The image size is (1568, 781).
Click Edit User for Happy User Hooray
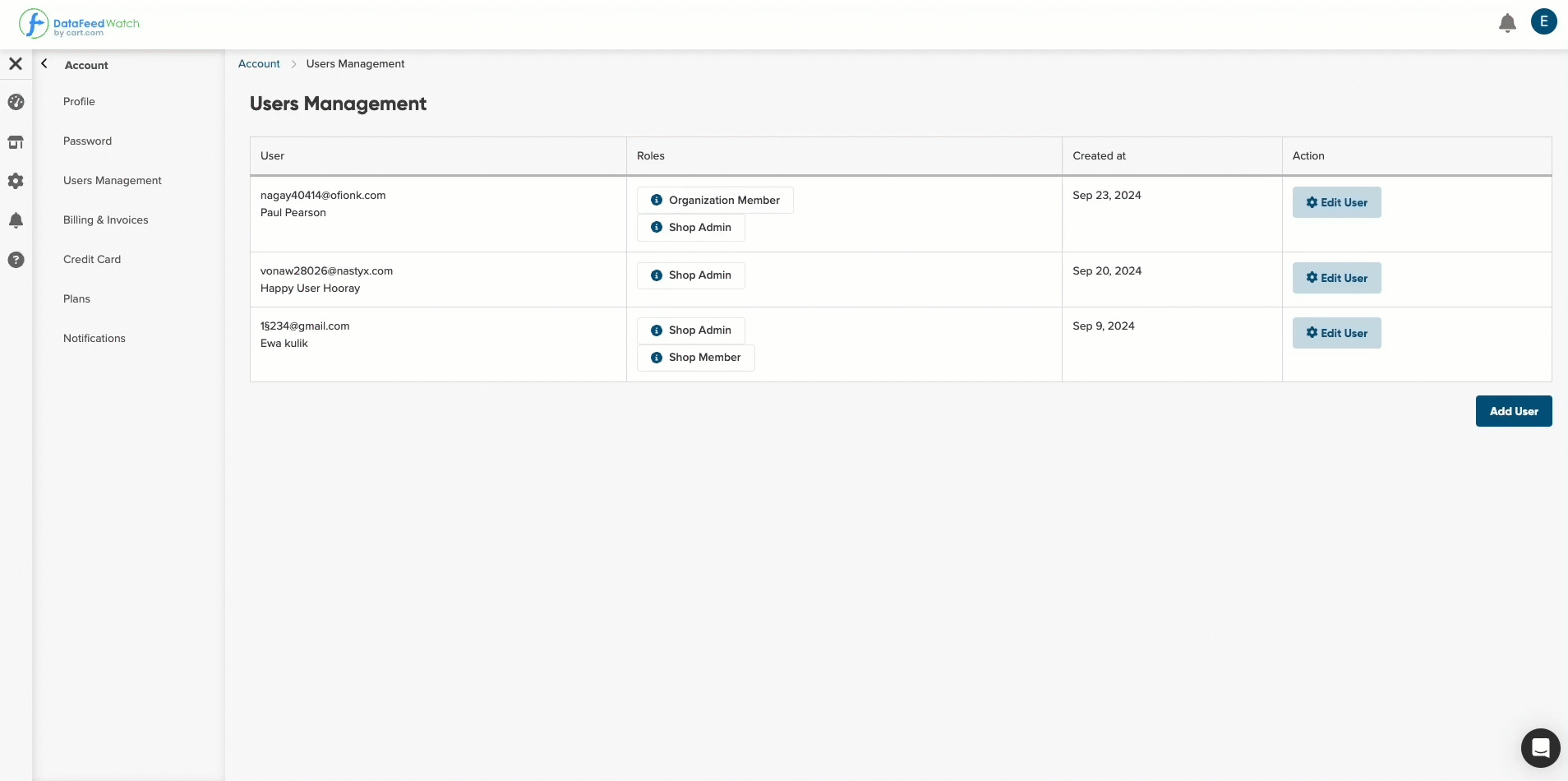[1336, 278]
